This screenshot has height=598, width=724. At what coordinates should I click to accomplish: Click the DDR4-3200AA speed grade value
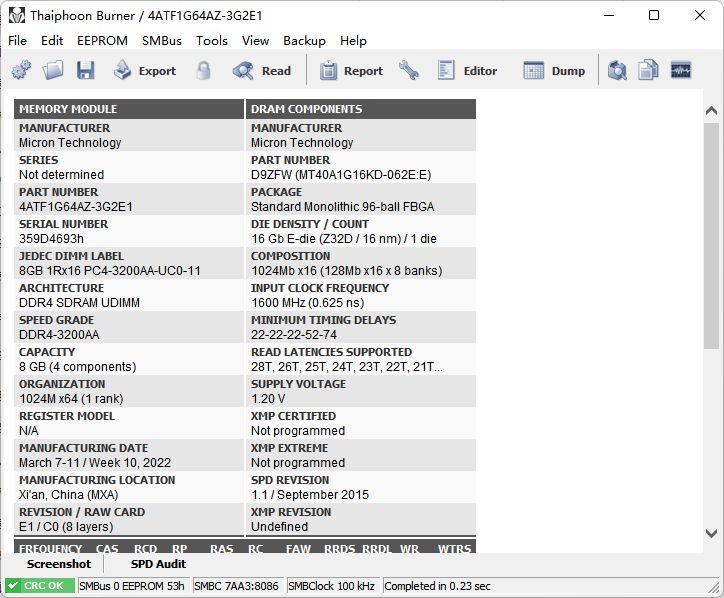click(59, 334)
